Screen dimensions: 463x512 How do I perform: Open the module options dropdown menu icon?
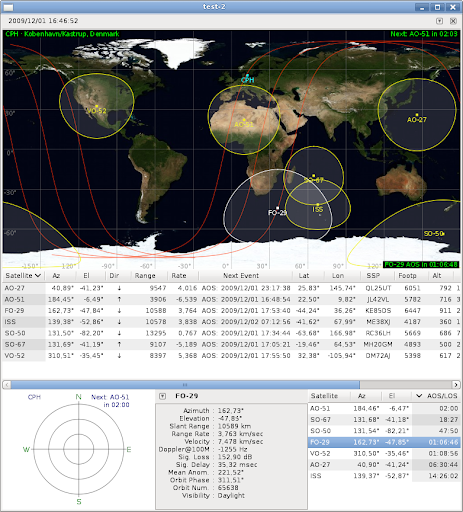439,21
